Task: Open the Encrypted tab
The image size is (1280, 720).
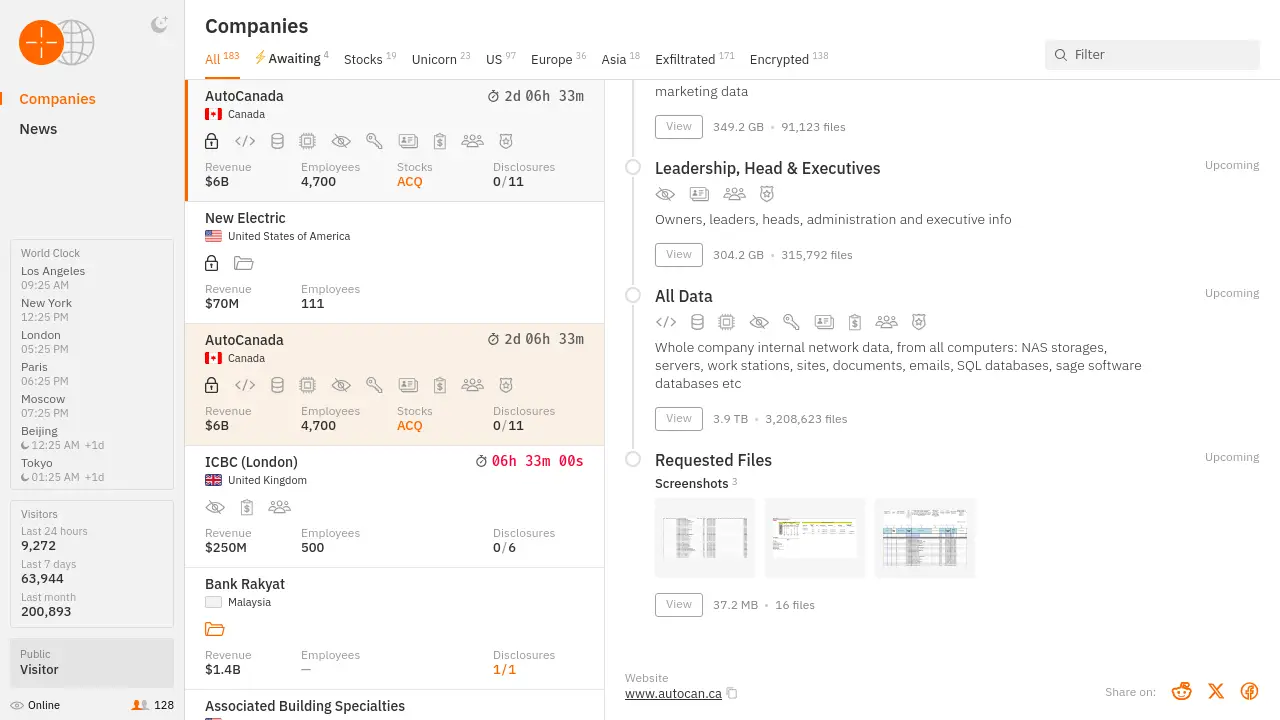Action: 779,60
